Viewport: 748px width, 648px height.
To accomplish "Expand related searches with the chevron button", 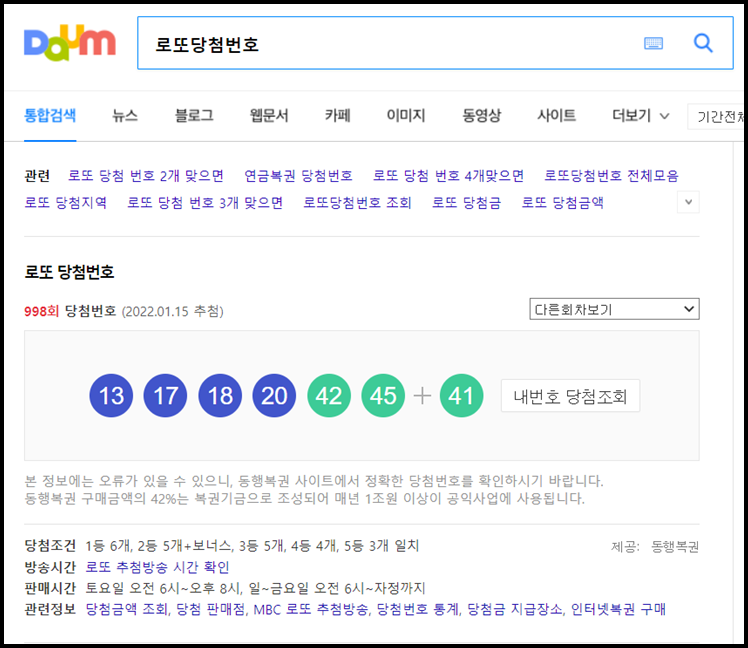I will (688, 202).
